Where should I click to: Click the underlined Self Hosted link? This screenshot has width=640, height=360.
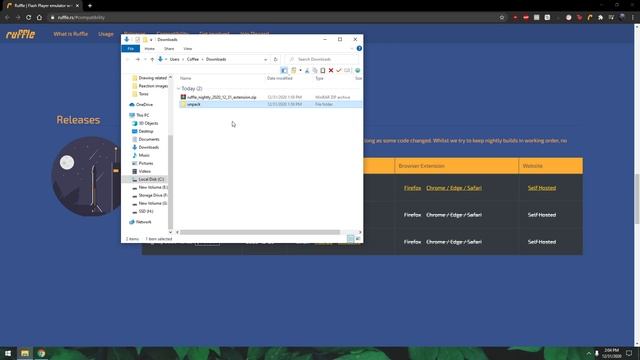(x=542, y=188)
